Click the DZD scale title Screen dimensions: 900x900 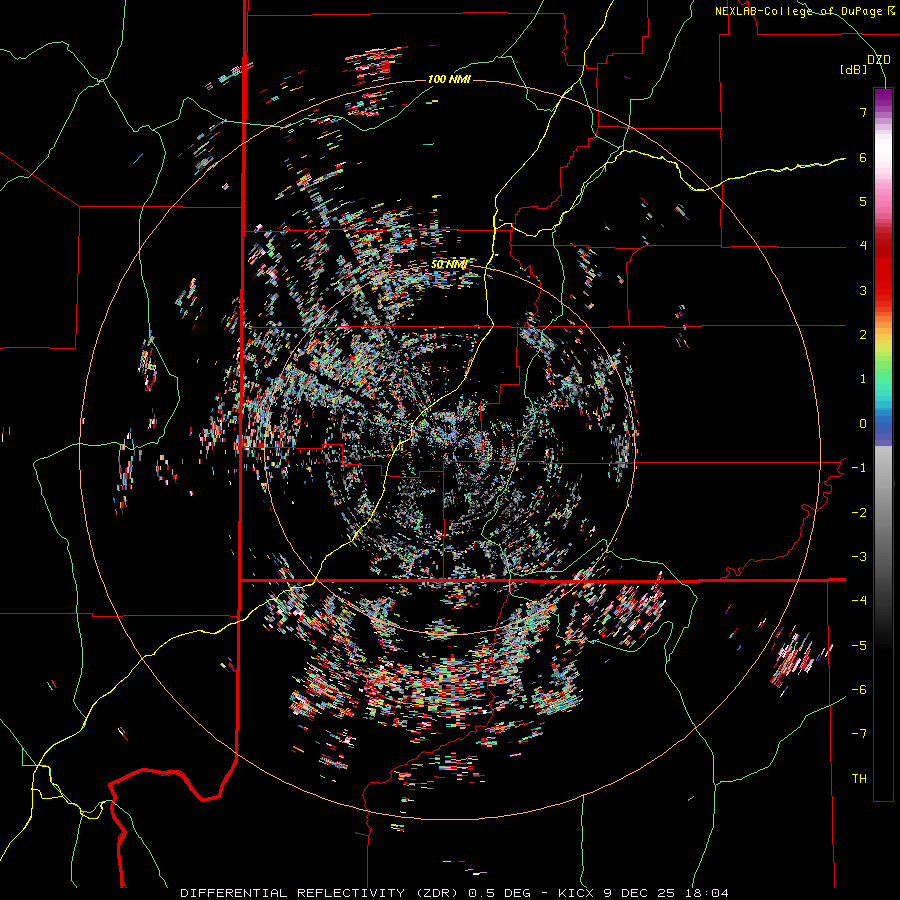pyautogui.click(x=879, y=60)
